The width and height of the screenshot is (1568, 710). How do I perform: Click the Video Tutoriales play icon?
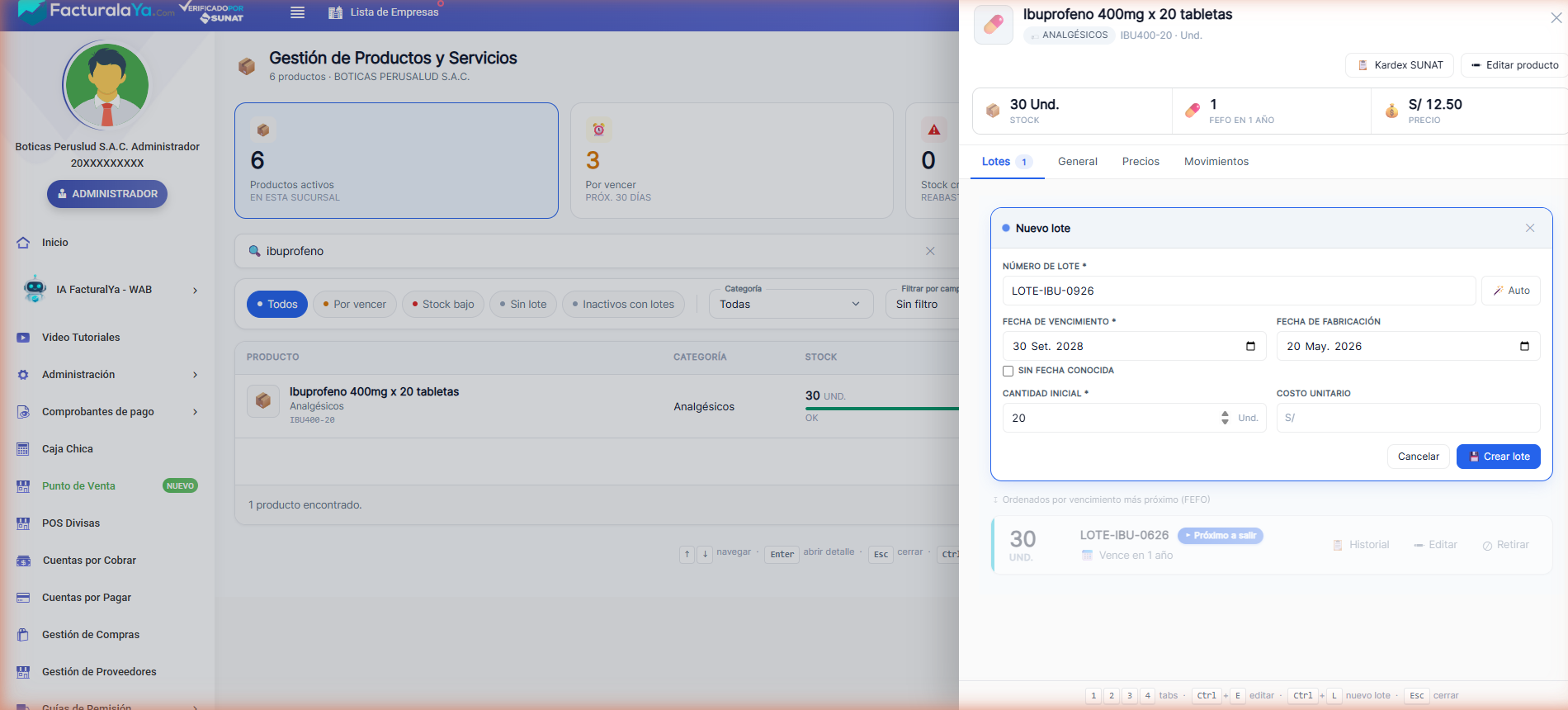(23, 338)
